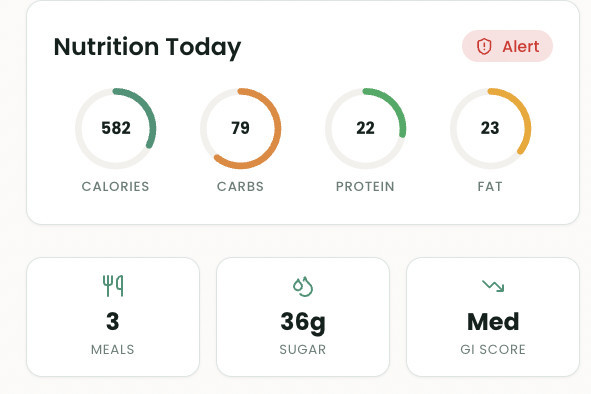591x394 pixels.
Task: Click the Med GI score value
Action: click(x=493, y=322)
